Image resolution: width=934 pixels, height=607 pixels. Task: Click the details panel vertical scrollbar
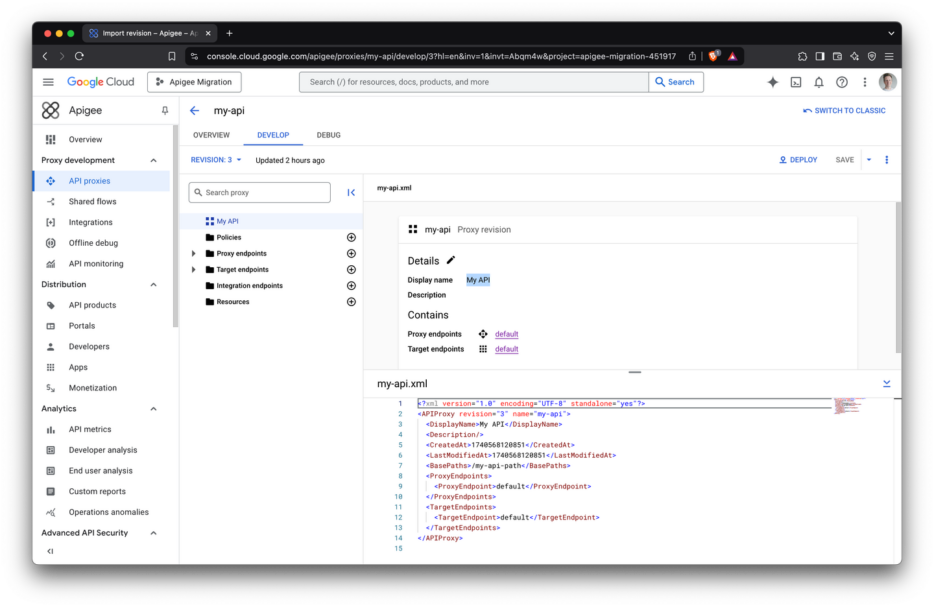(898, 278)
